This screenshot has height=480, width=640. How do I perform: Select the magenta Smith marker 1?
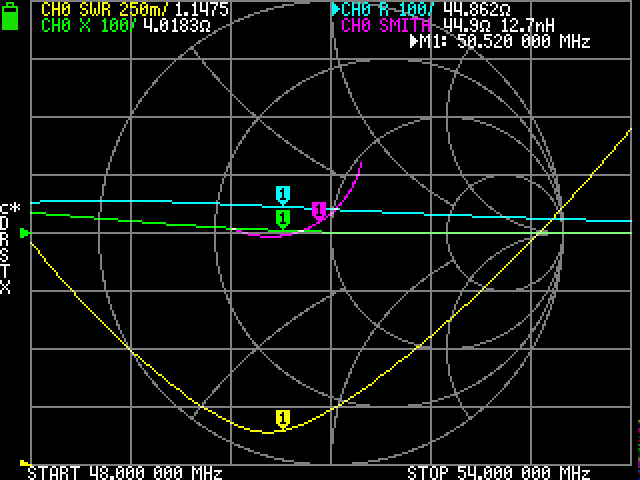coord(319,211)
